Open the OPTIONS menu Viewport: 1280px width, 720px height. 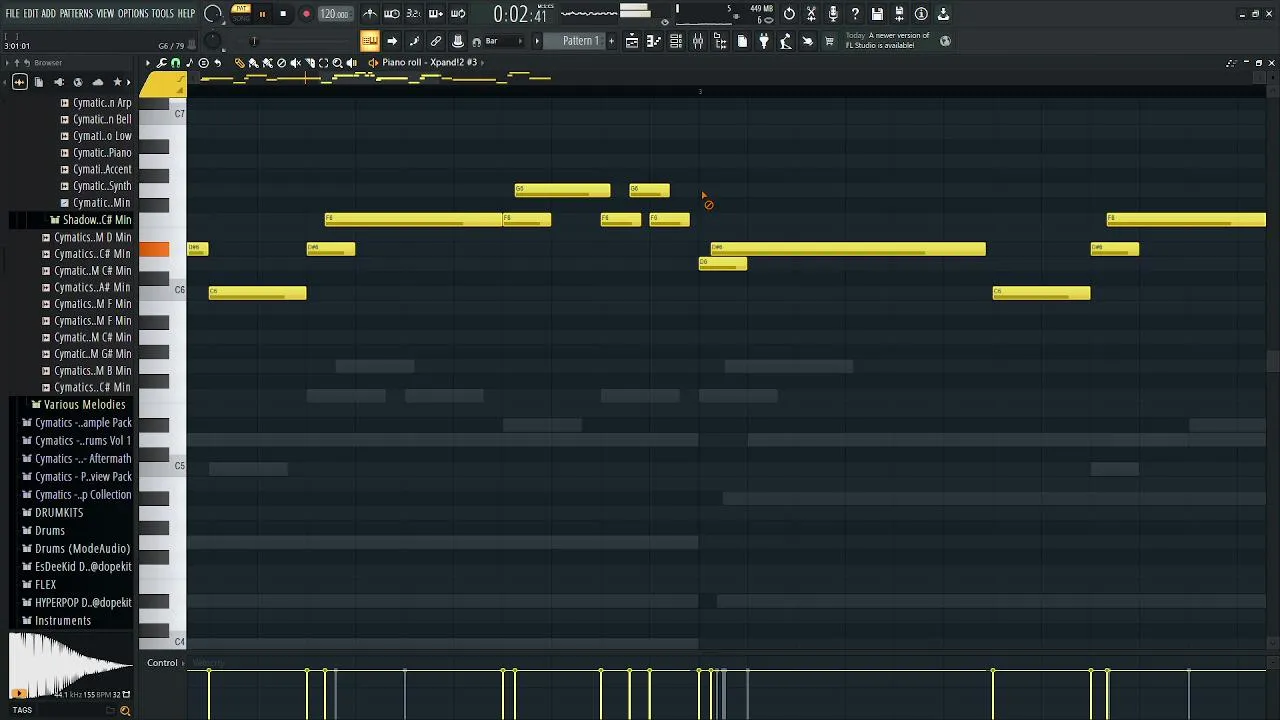pos(133,14)
